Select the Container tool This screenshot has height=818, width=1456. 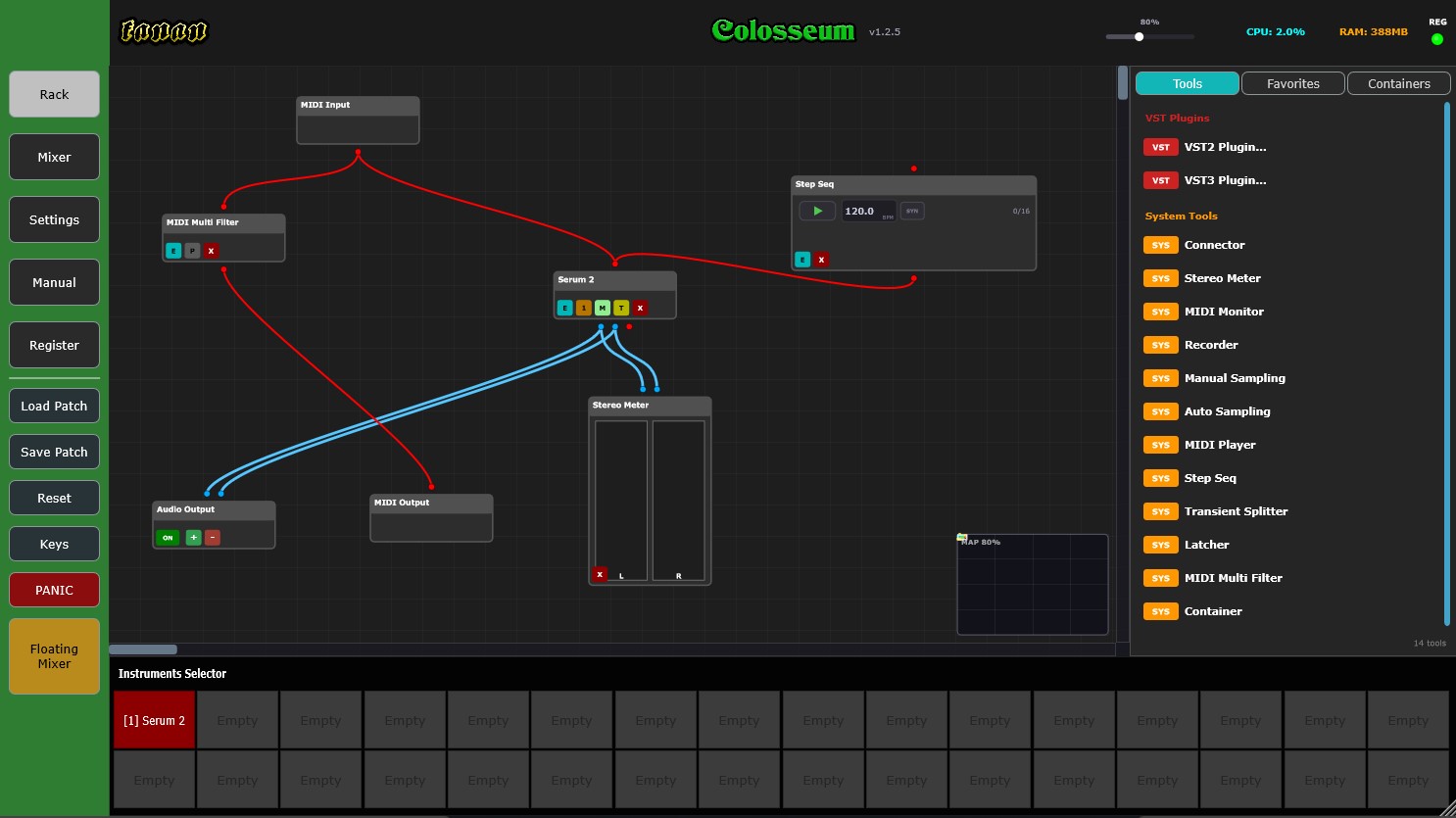(x=1289, y=611)
